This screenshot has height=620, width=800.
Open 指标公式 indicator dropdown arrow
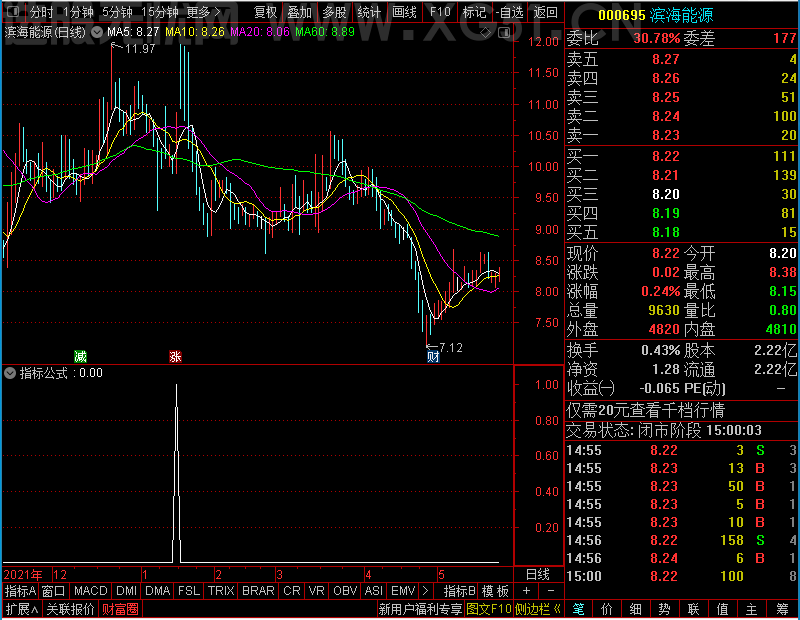10,373
